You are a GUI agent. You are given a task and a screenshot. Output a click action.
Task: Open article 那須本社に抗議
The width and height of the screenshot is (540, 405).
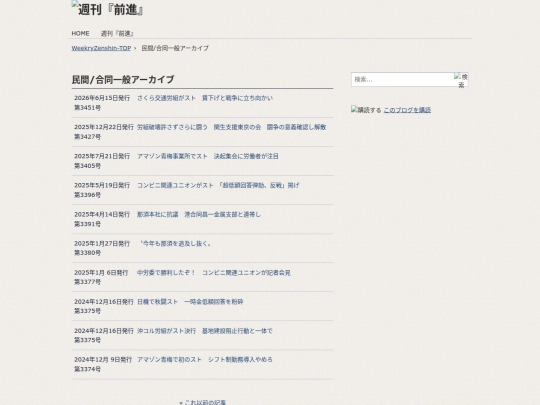pos(199,215)
